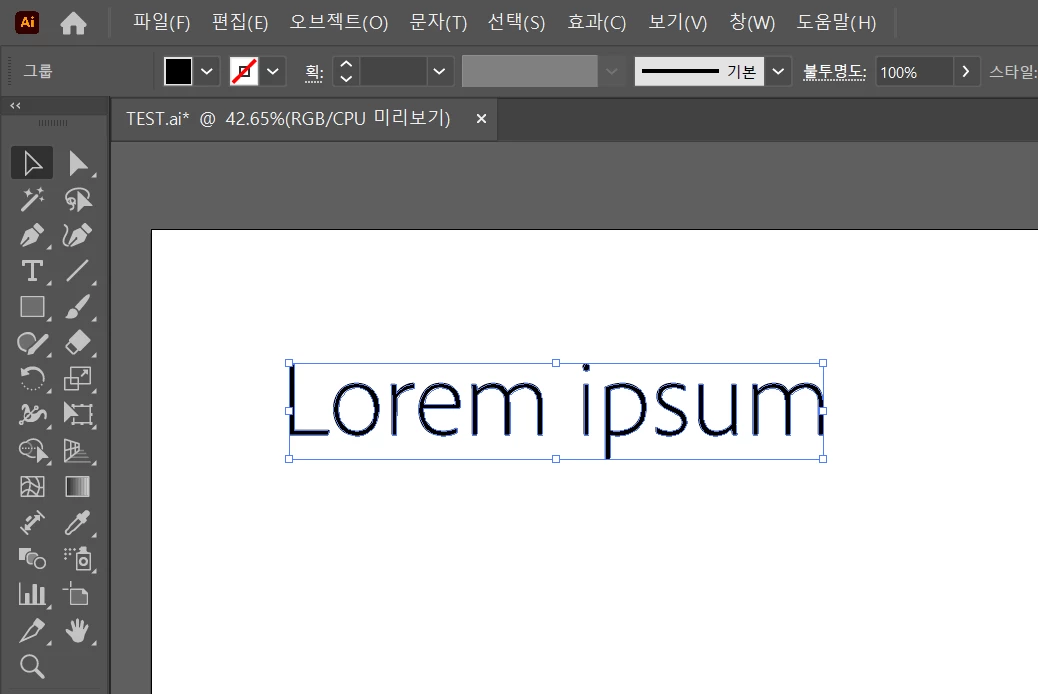Screen dimensions: 1038x694
Task: Open the 효과(C) menu
Action: click(596, 23)
